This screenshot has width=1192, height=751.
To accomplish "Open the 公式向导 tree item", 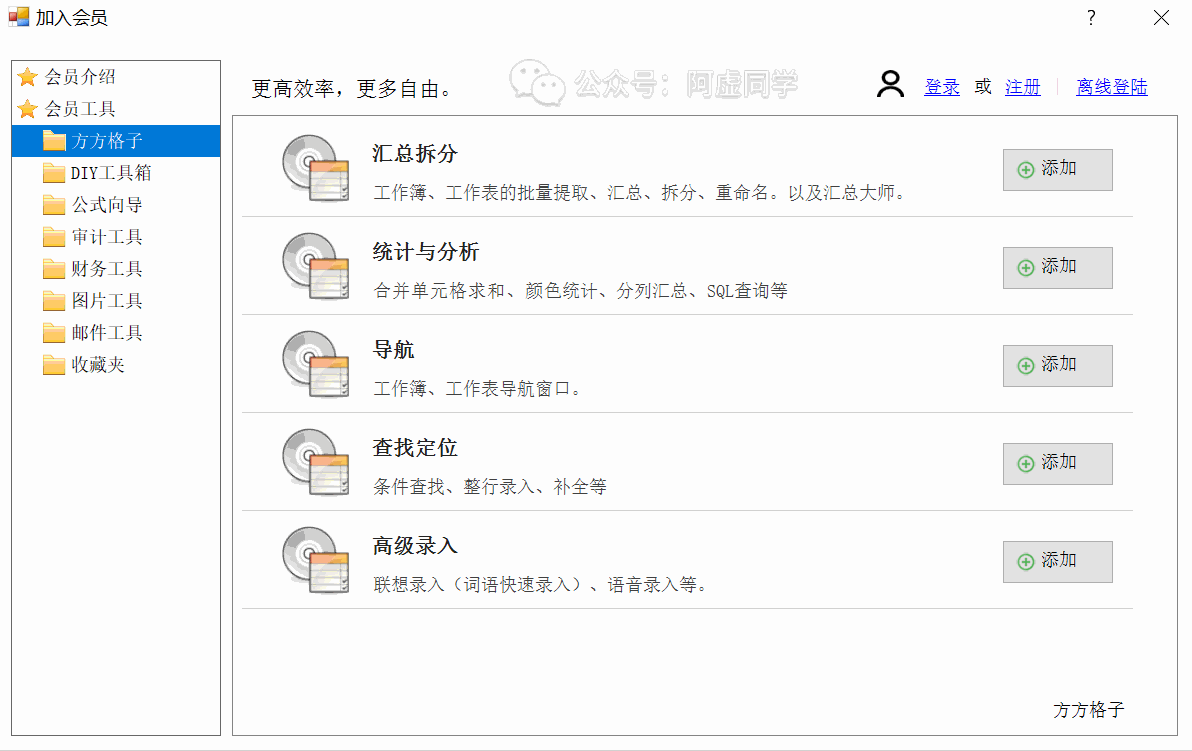I will point(107,205).
